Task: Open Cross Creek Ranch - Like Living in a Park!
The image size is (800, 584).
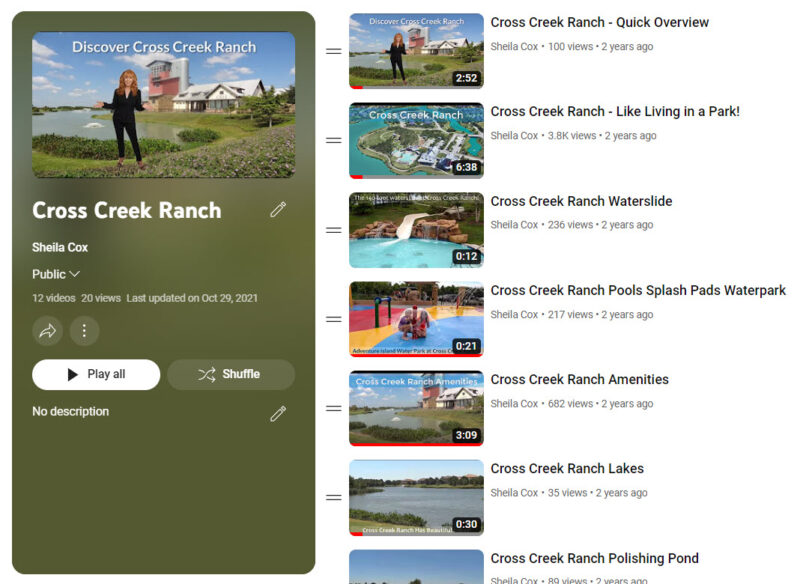Action: tap(615, 112)
